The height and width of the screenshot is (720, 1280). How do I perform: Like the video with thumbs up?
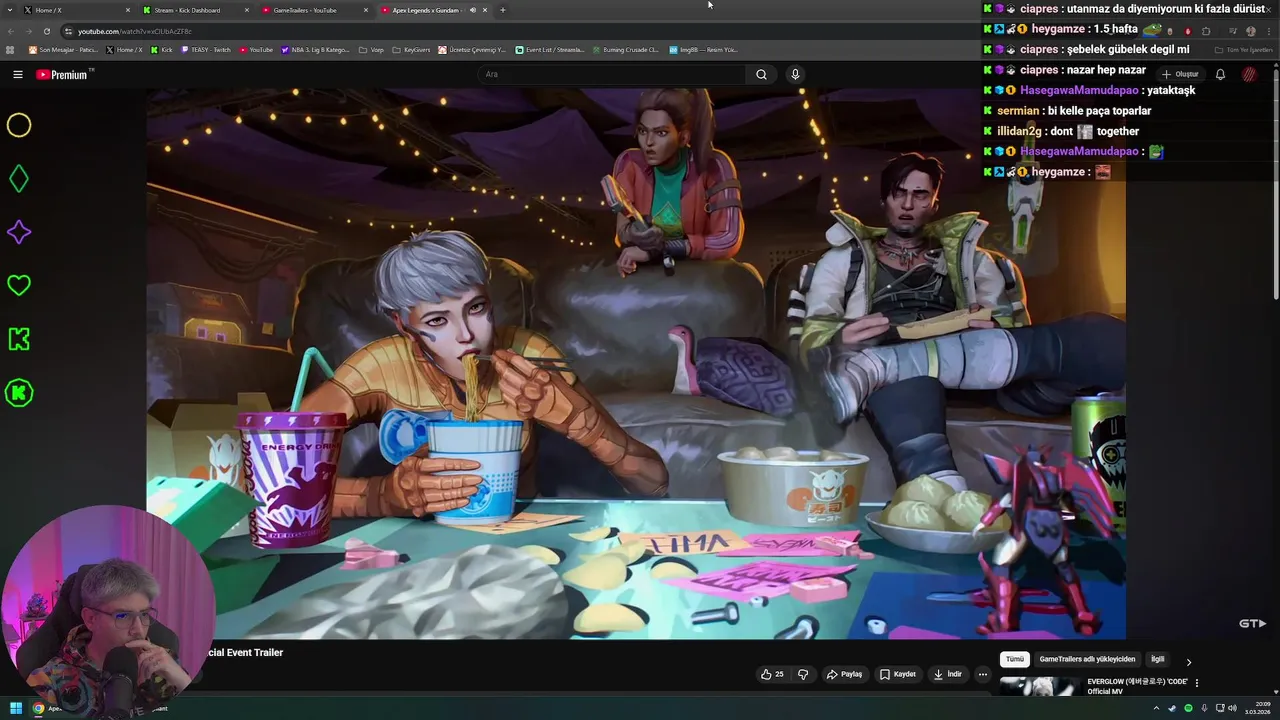(x=772, y=674)
